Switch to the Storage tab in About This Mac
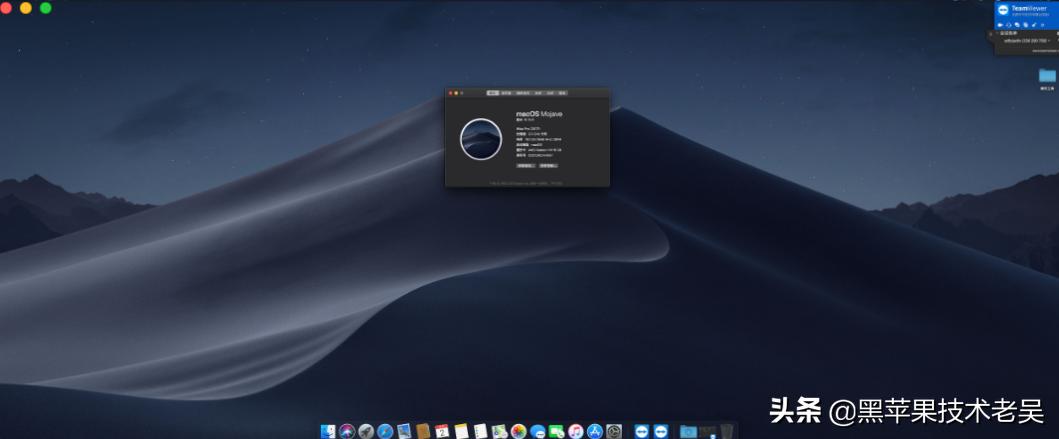Image resolution: width=1059 pixels, height=439 pixels. point(521,92)
